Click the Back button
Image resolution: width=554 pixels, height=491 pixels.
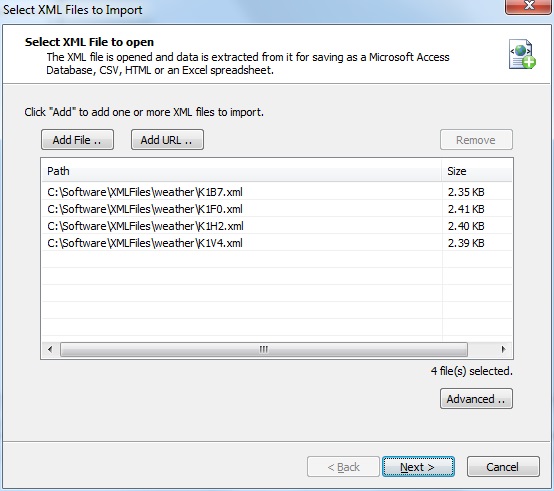coord(343,467)
